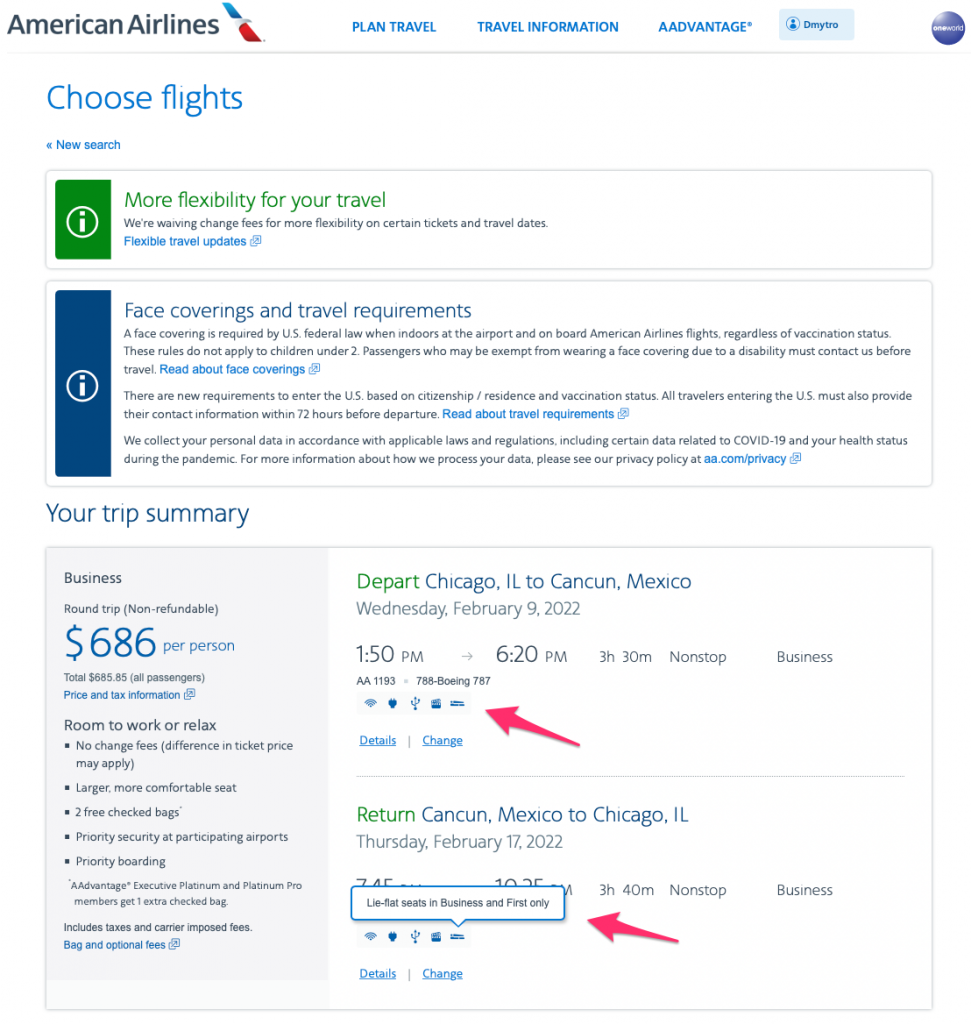Go back via New search link
Viewport: 971px width, 1024px height.
coord(84,145)
